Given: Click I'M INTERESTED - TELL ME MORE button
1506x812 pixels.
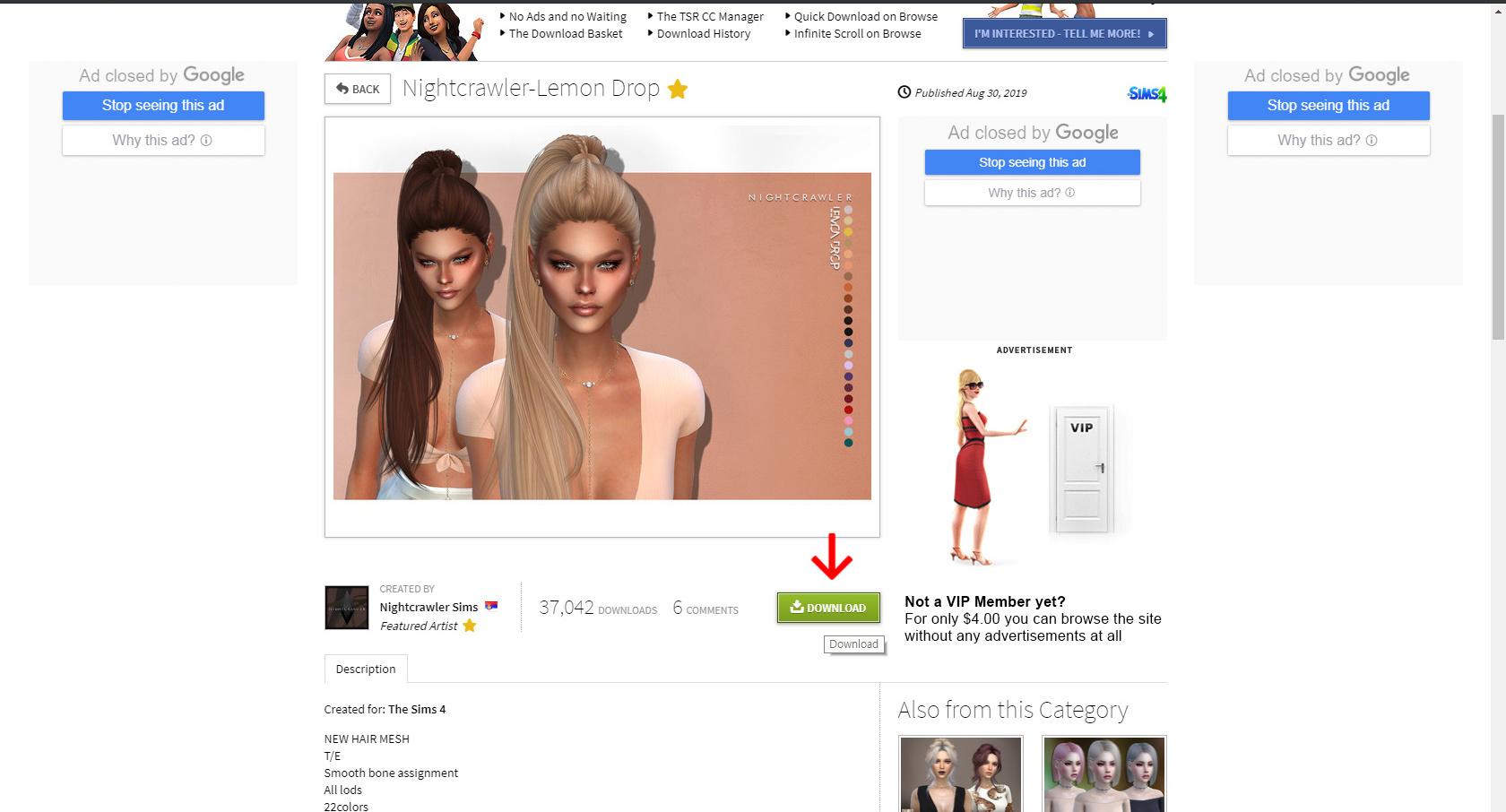Looking at the screenshot, I should click(1065, 34).
